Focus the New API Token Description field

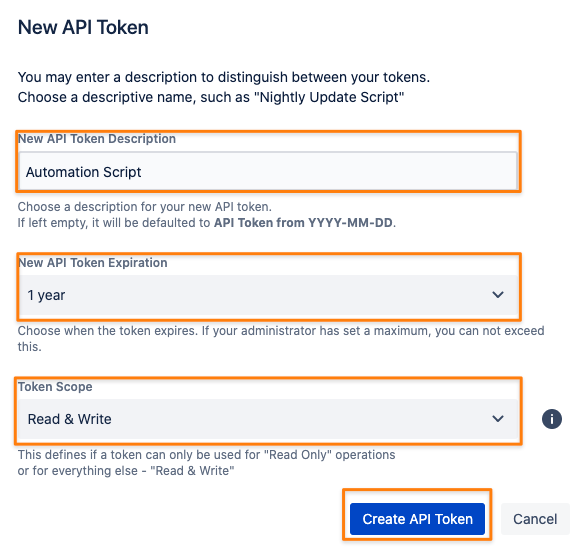[268, 172]
